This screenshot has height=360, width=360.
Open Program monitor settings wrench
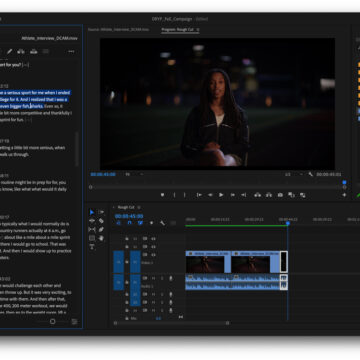point(311,174)
